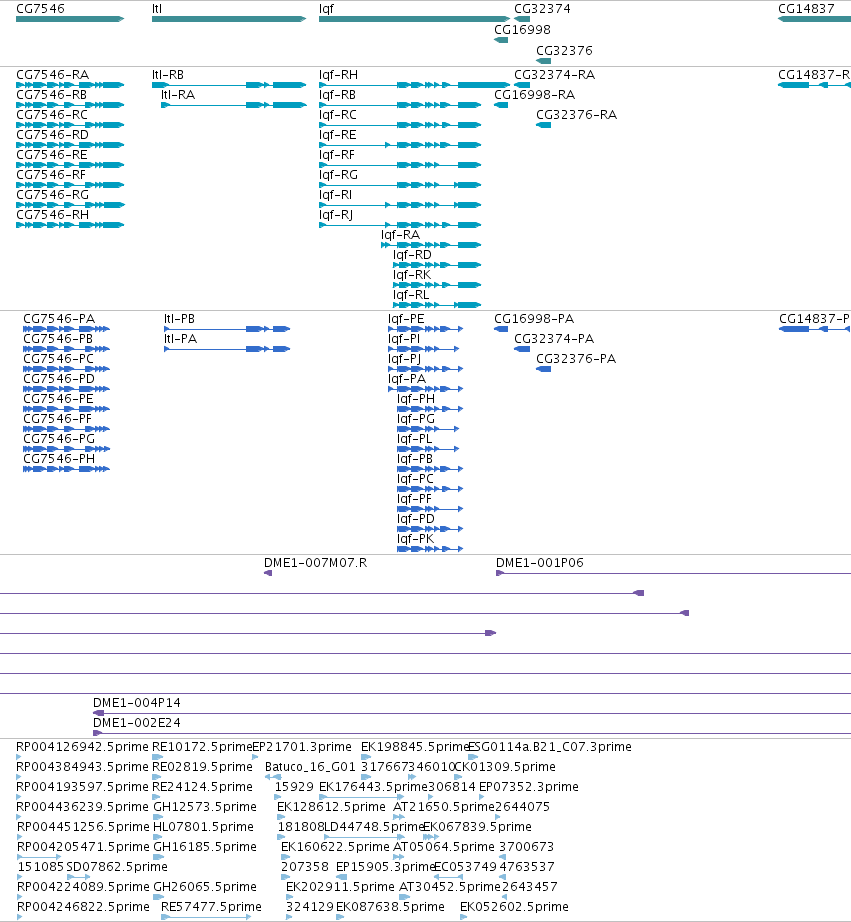Select EST EK128612.5prime label
Screen dimensions: 851x922
click(331, 807)
